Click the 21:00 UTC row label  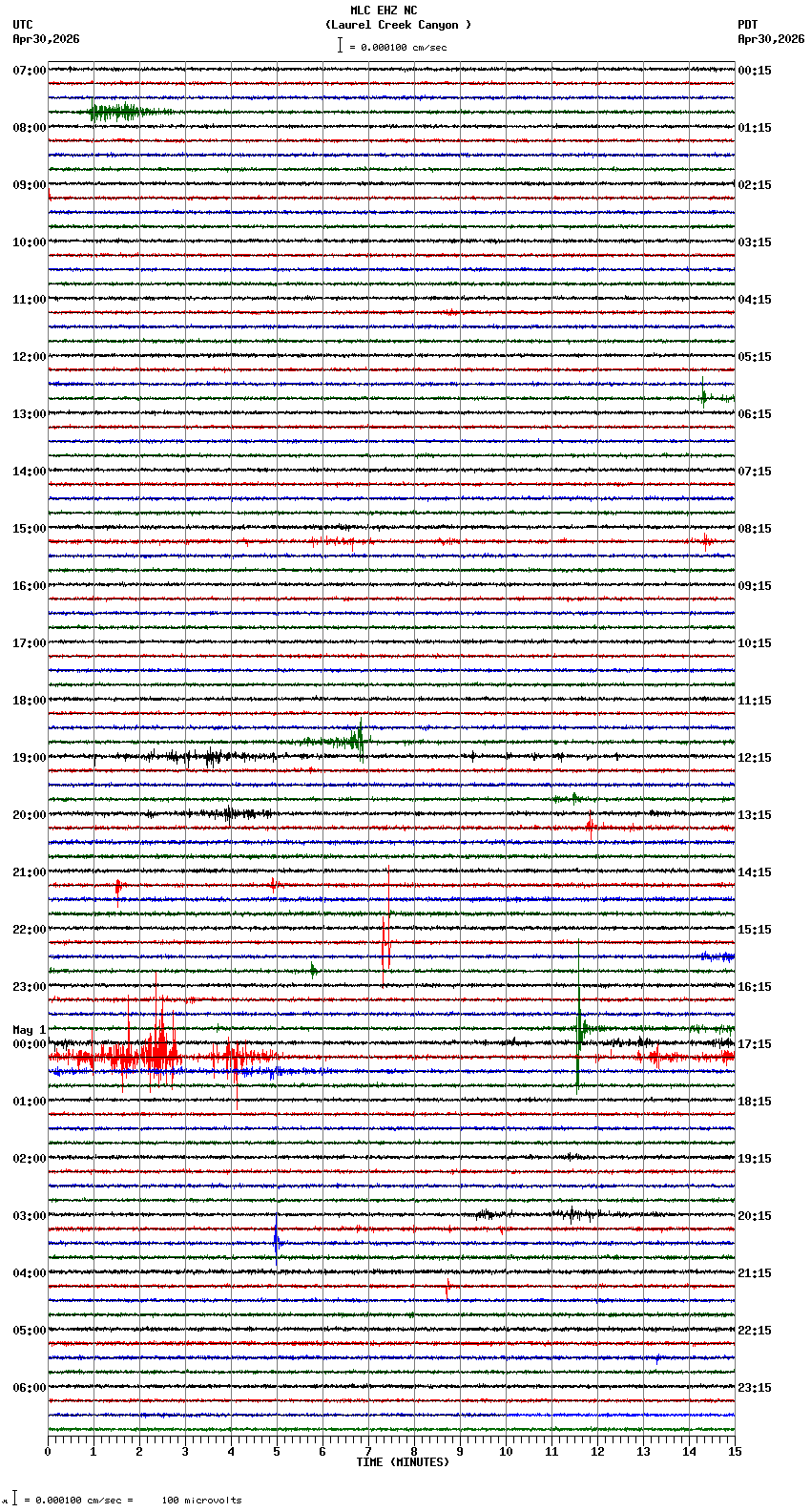(30, 872)
